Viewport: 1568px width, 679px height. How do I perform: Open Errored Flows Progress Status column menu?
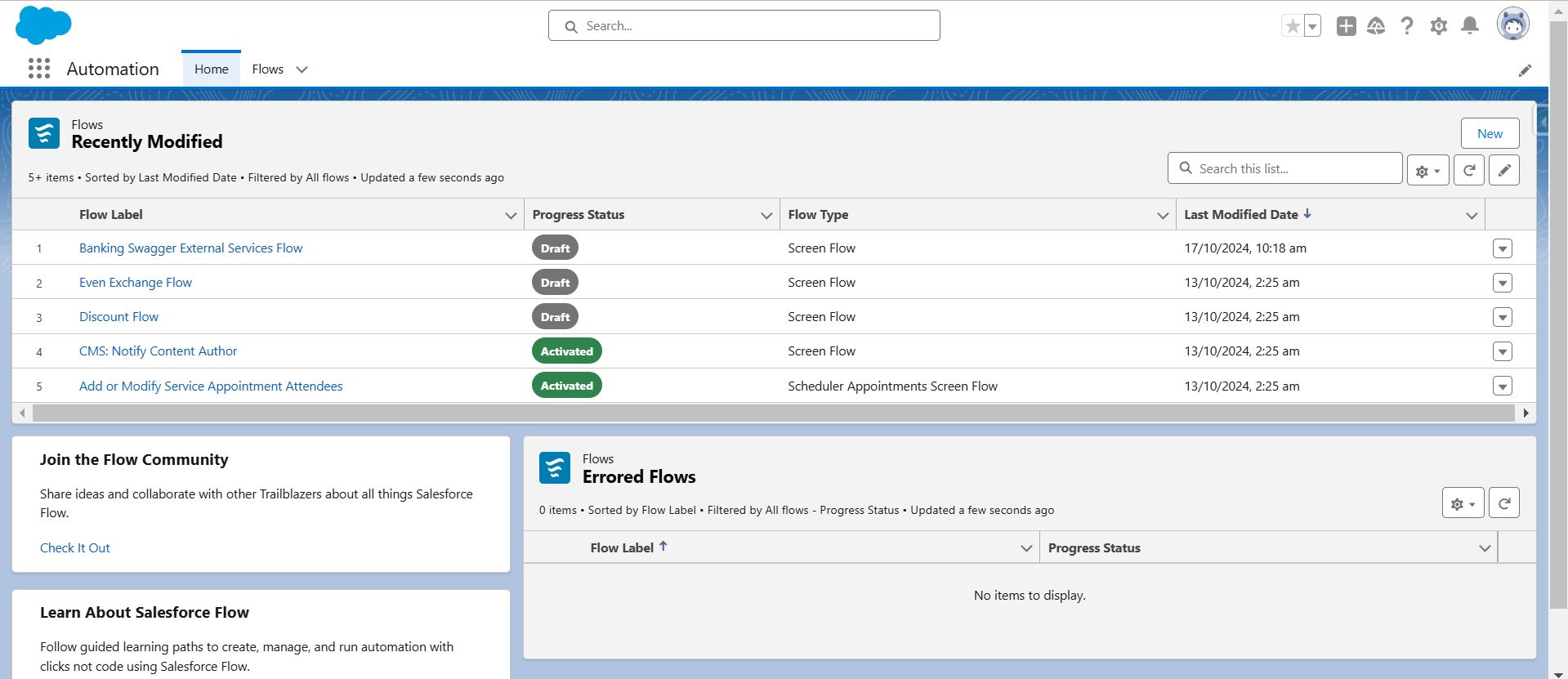(1485, 548)
